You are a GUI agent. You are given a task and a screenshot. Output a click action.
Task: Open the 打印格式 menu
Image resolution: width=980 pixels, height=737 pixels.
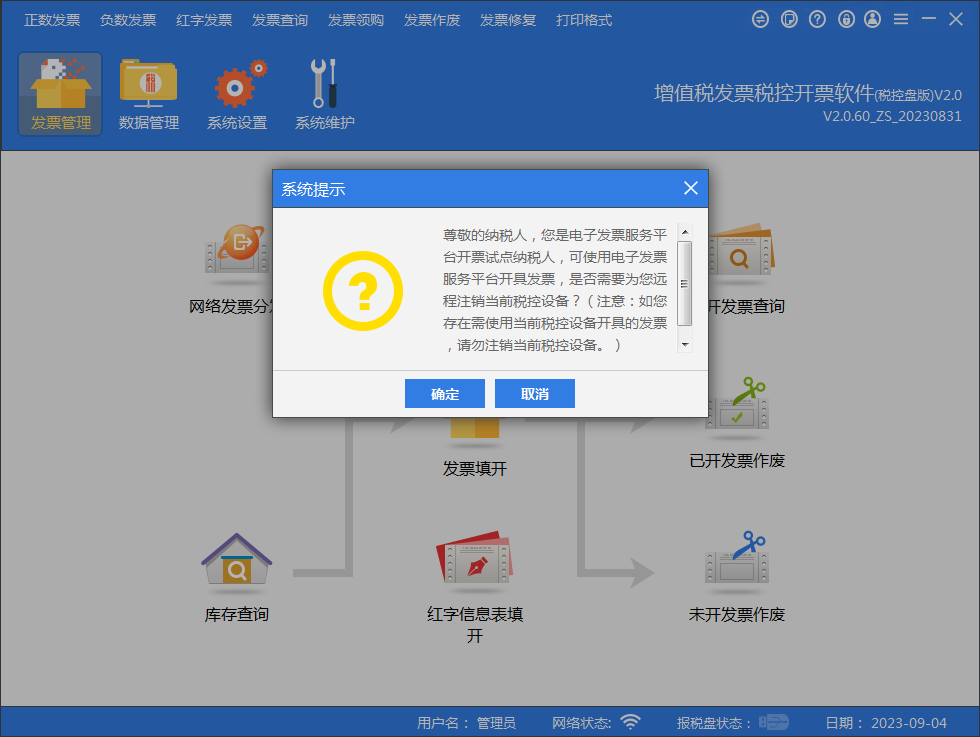pyautogui.click(x=584, y=19)
